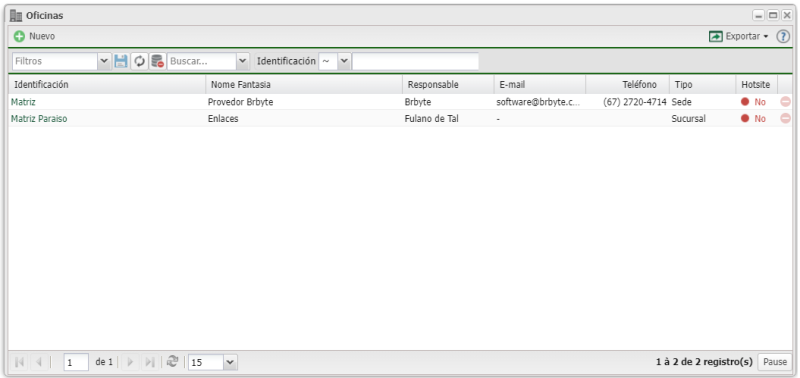Sort by the Tipo column header

click(703, 85)
